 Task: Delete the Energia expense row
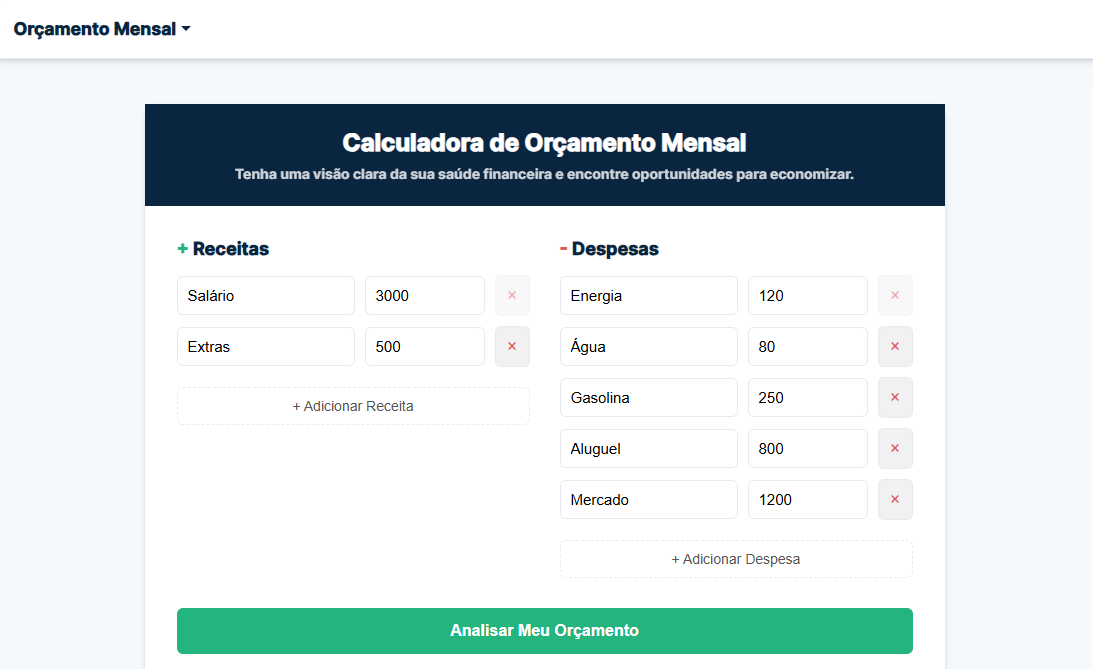[895, 295]
